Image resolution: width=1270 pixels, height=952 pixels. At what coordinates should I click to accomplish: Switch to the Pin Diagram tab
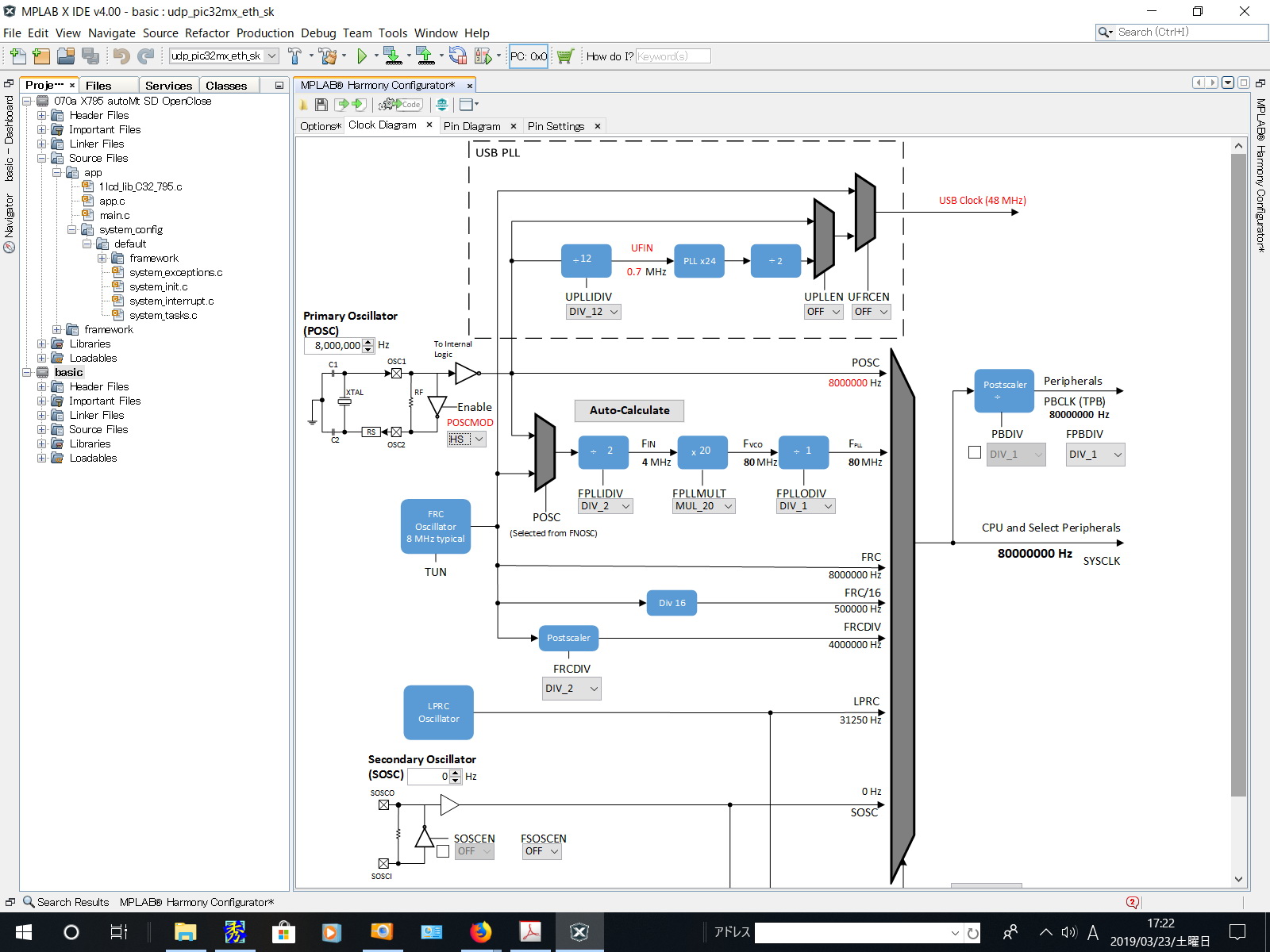click(471, 126)
